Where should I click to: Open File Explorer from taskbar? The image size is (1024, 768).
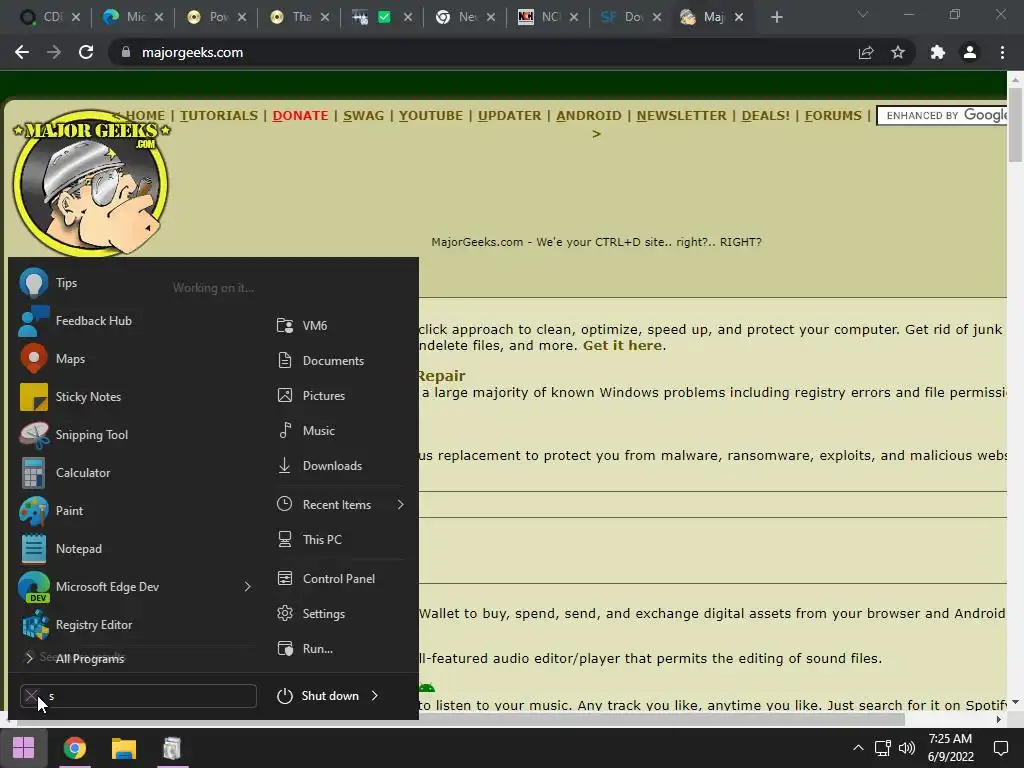(123, 748)
